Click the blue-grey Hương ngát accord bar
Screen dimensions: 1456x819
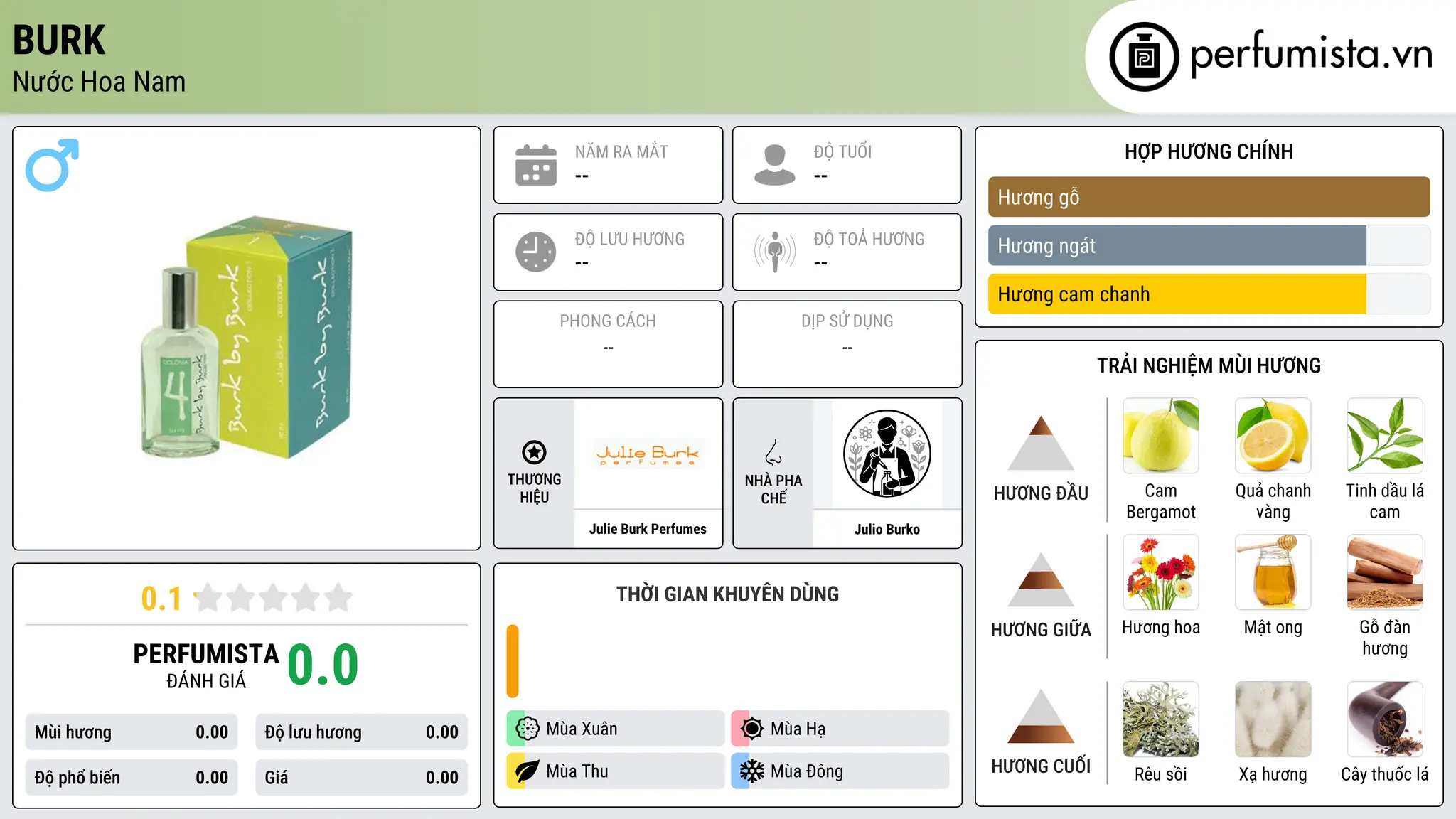pyautogui.click(x=1177, y=245)
